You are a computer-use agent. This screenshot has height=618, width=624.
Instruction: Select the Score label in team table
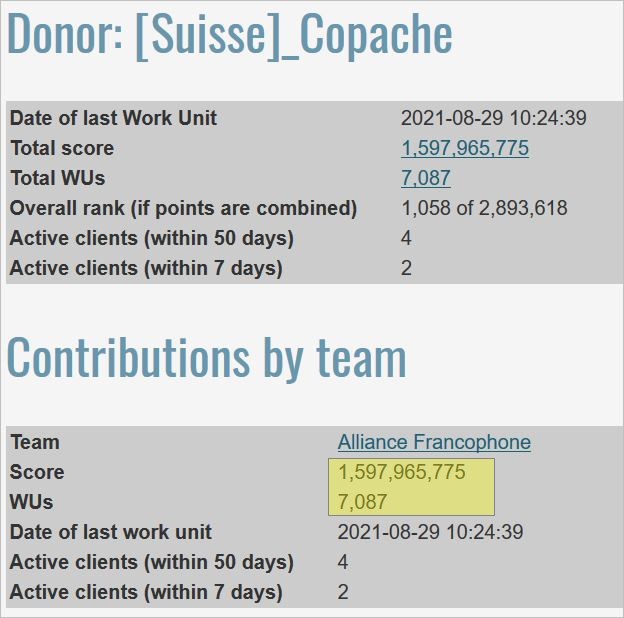click(37, 472)
